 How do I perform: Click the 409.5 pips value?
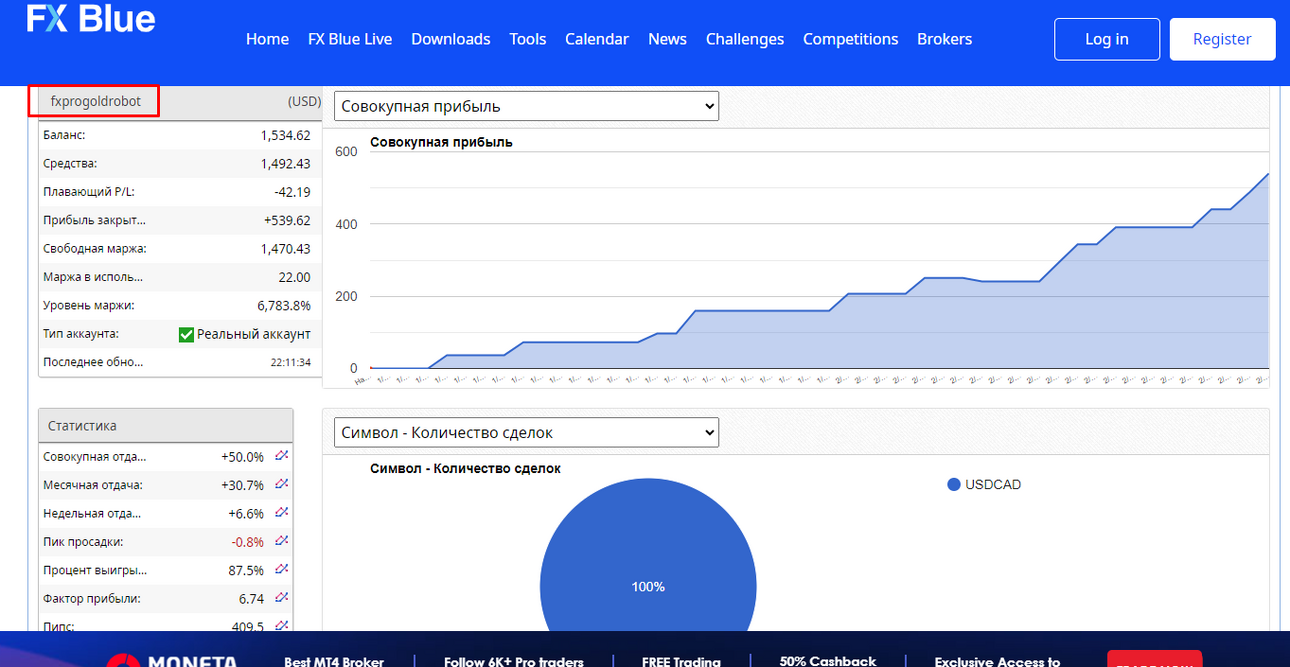247,627
